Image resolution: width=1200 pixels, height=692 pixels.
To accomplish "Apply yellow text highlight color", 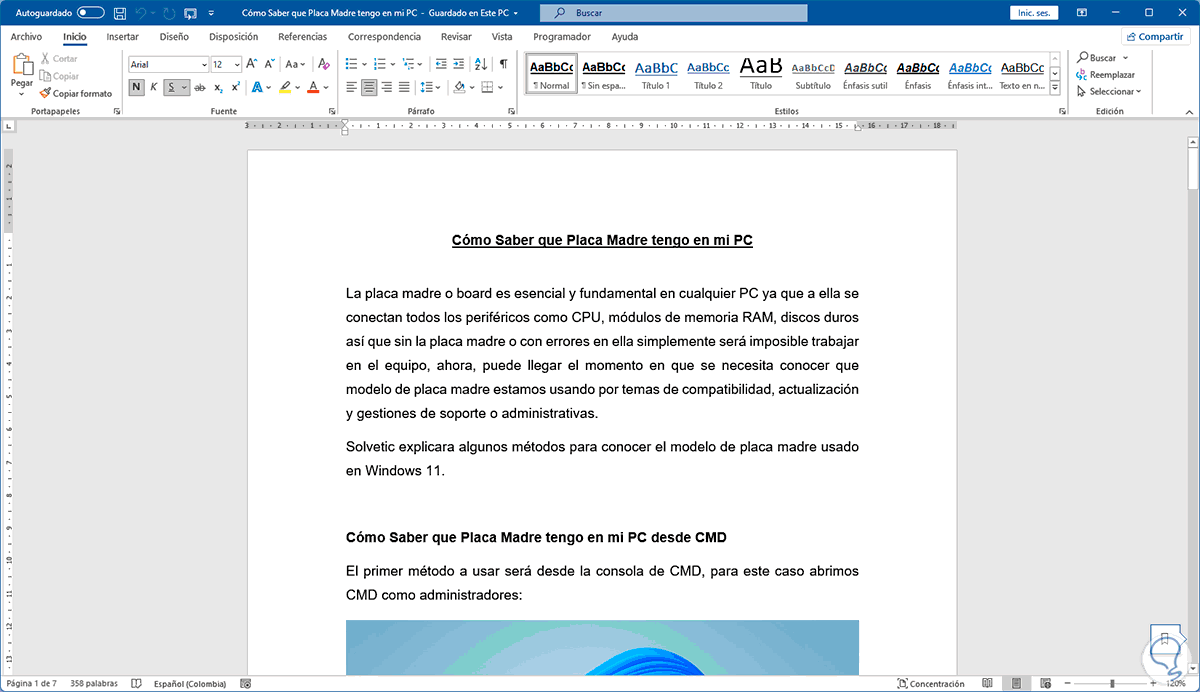I will (x=285, y=88).
